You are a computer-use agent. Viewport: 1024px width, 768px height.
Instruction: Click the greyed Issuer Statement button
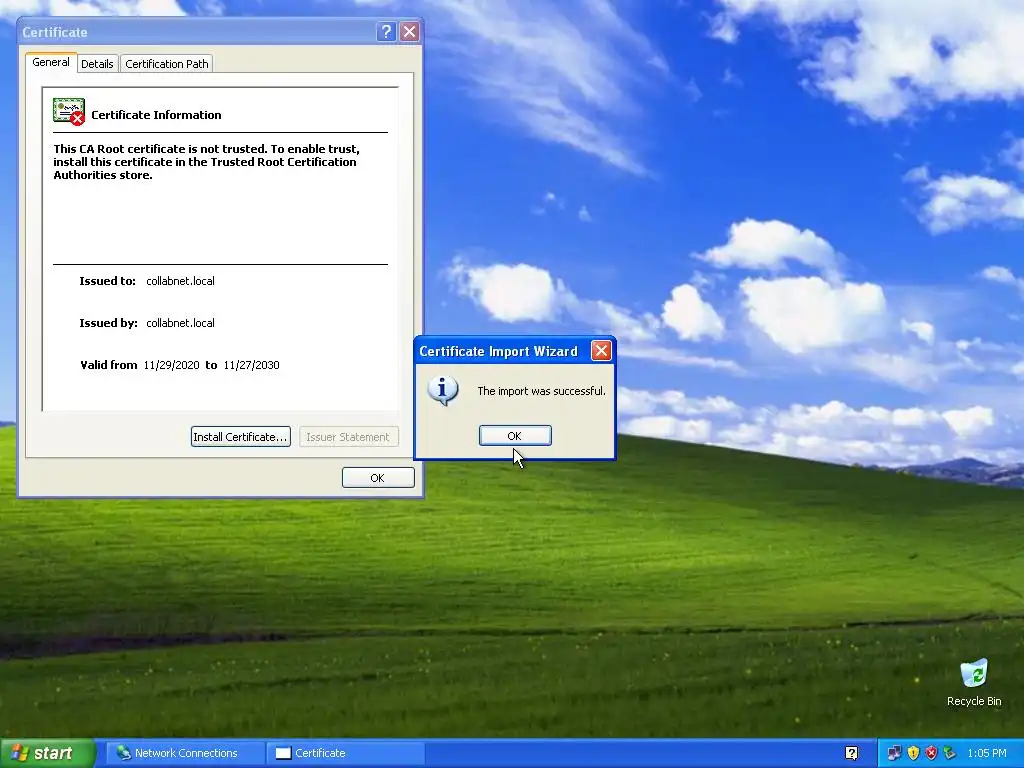pyautogui.click(x=348, y=437)
